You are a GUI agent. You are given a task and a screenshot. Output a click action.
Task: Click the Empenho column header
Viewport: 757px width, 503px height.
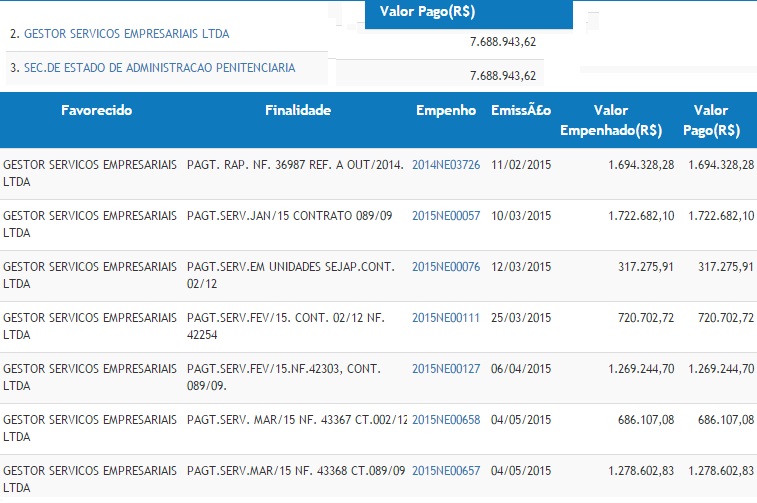(446, 111)
